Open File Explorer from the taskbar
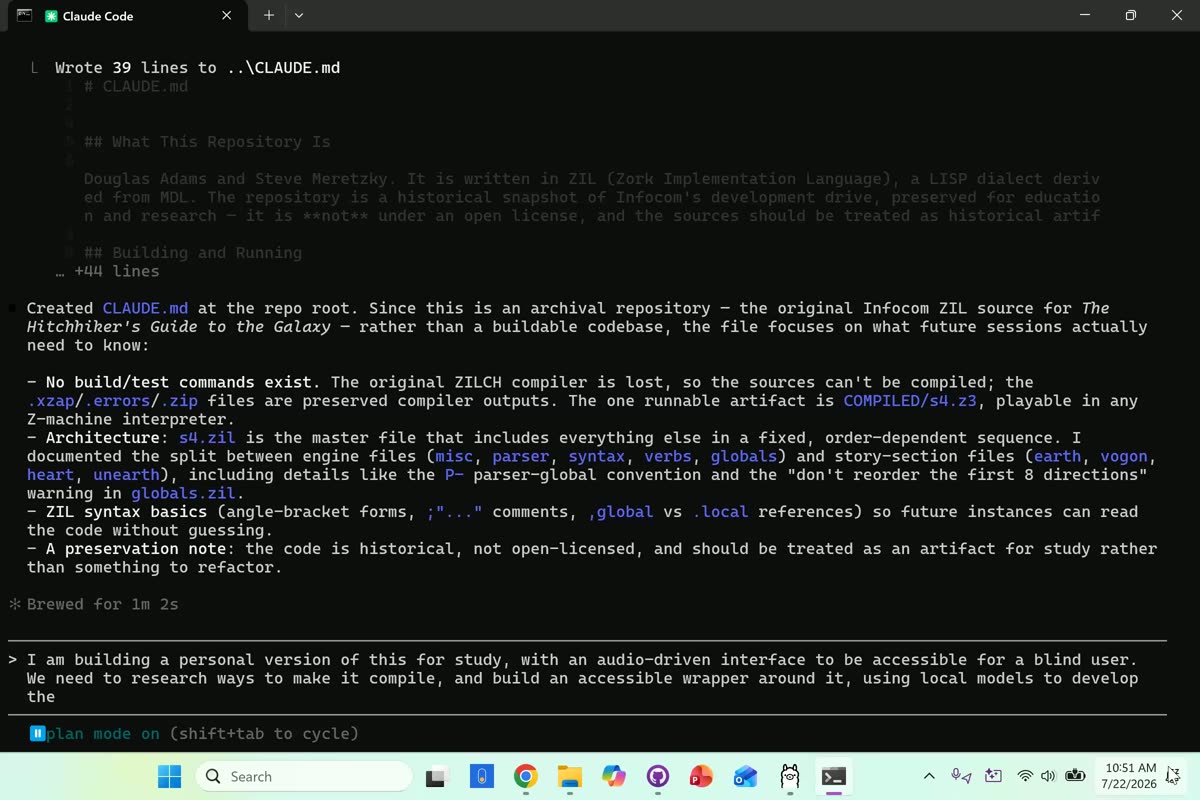This screenshot has height=800, width=1200. pyautogui.click(x=570, y=776)
